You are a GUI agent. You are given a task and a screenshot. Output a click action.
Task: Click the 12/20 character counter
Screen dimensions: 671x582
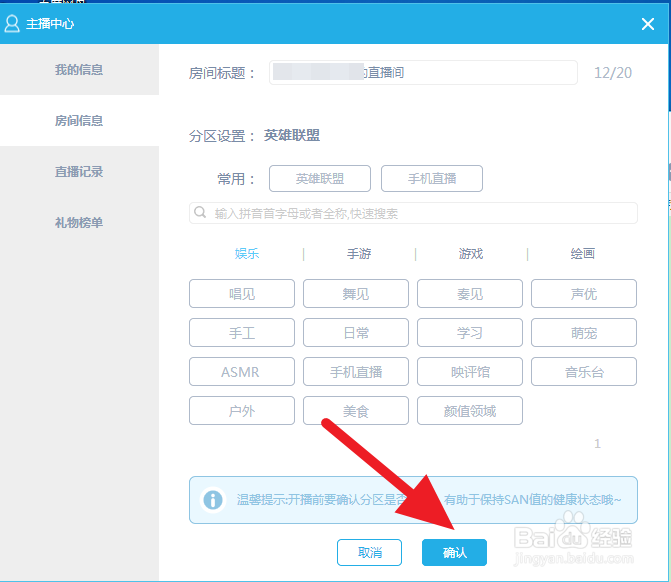coord(613,73)
